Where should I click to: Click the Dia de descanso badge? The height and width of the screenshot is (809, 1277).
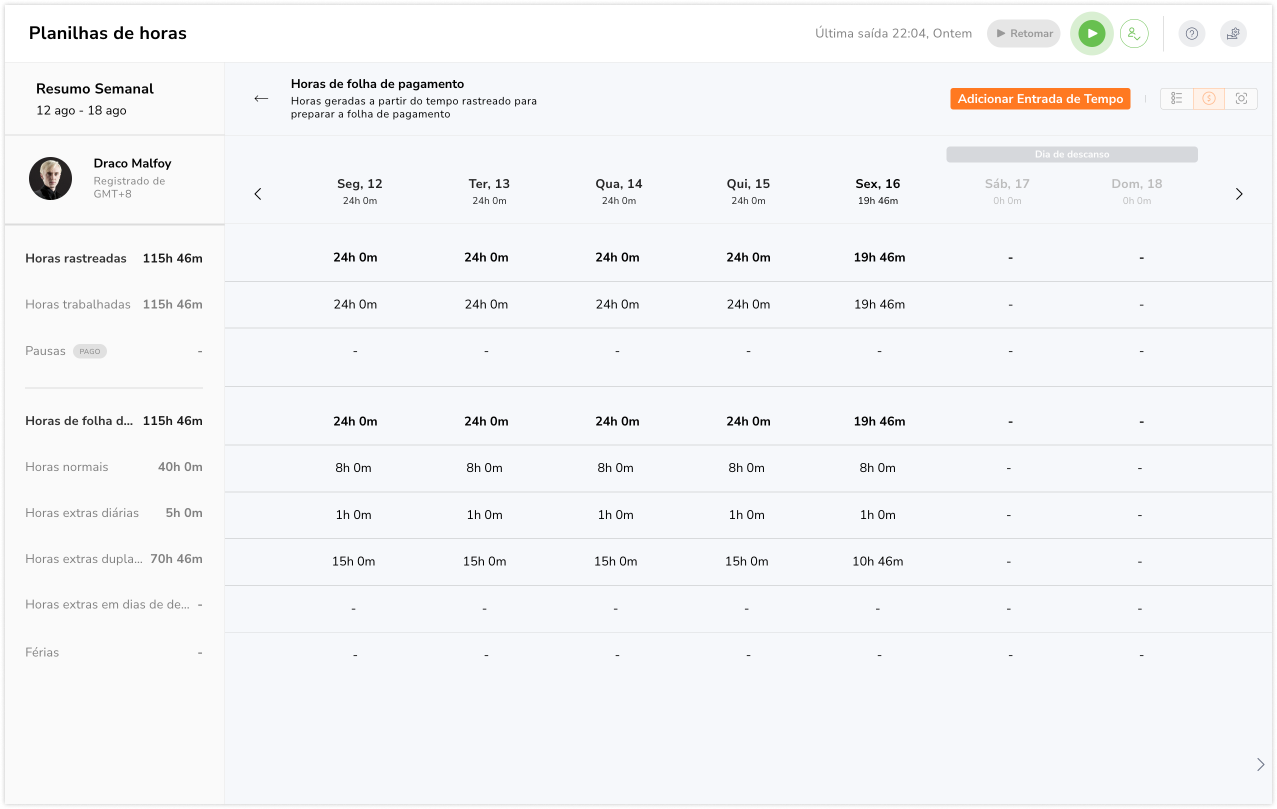point(1072,155)
